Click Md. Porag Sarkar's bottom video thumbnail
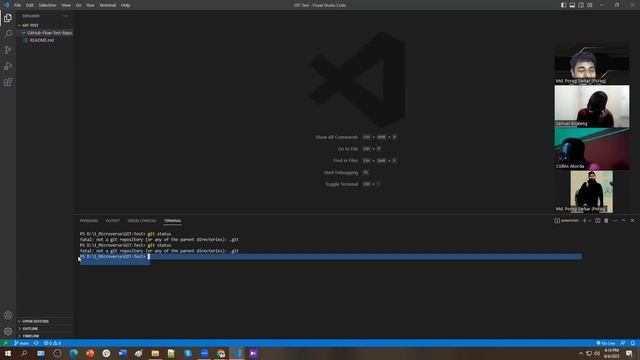This screenshot has width=640, height=360. pos(592,191)
